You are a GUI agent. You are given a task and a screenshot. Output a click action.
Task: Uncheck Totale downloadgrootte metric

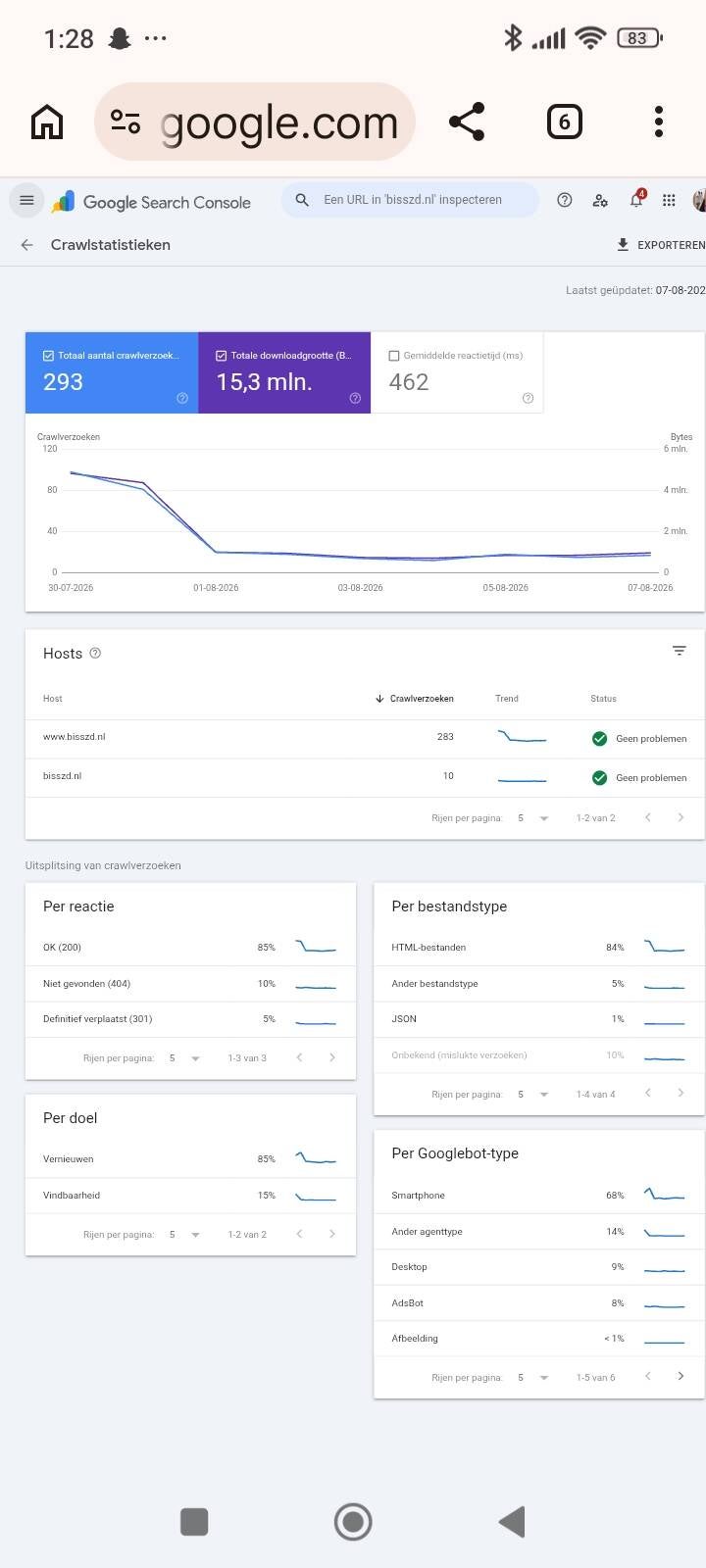(x=221, y=356)
